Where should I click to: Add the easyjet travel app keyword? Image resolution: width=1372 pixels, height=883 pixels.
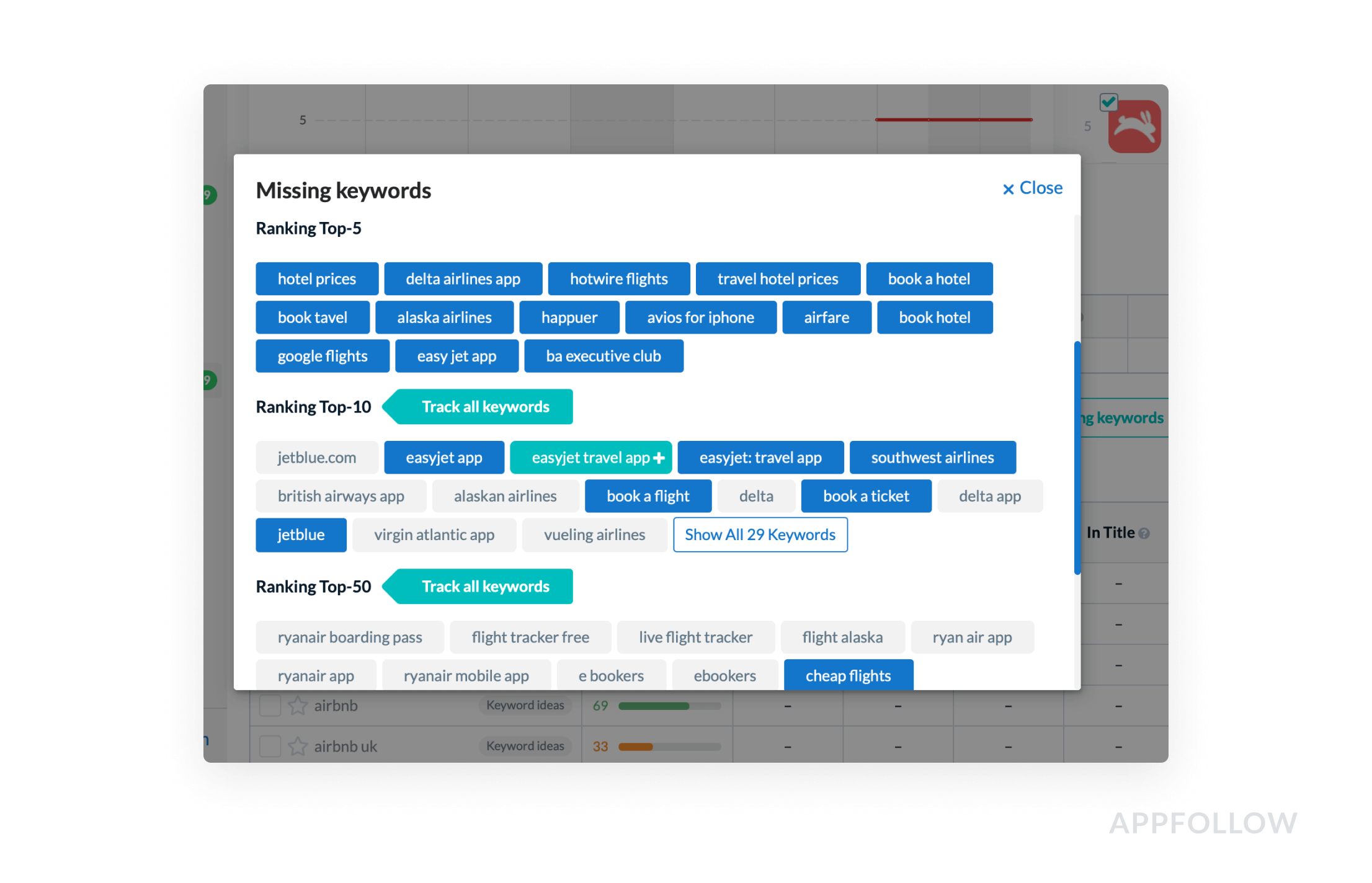591,458
